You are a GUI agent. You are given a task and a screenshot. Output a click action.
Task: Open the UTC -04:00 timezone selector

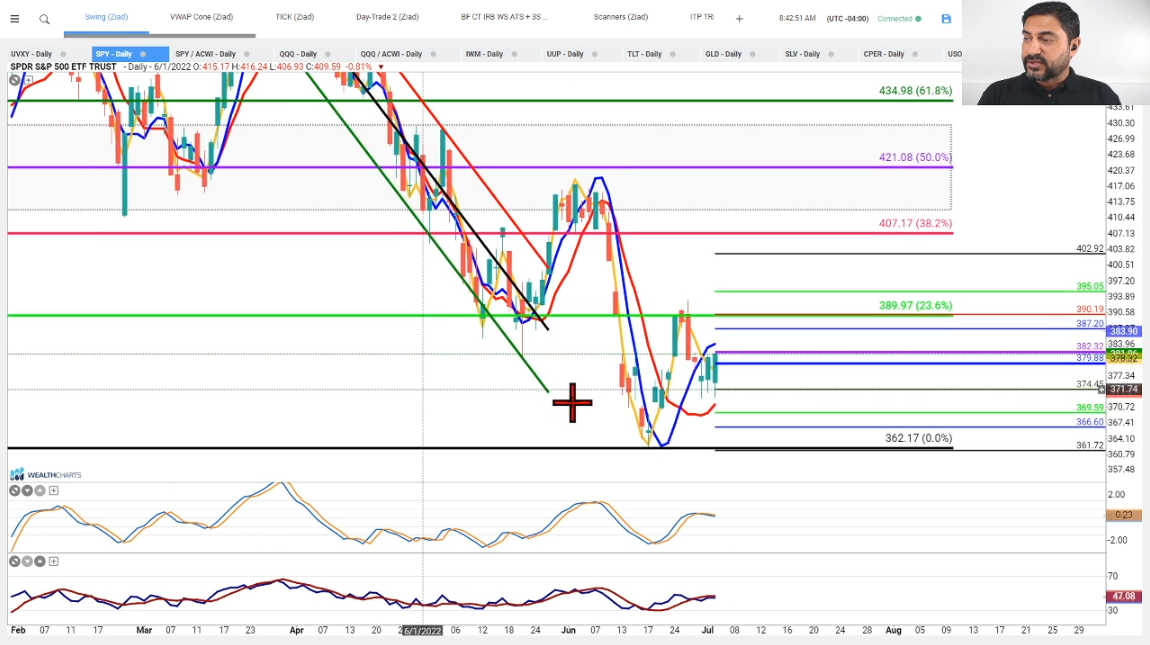(847, 18)
